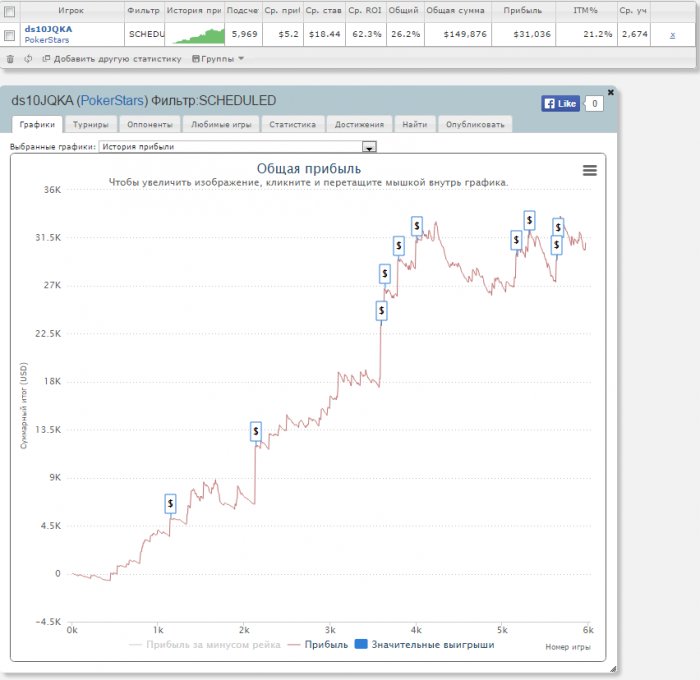Expand the Группы dropdown menu
This screenshot has height=680, width=700.
tap(217, 59)
